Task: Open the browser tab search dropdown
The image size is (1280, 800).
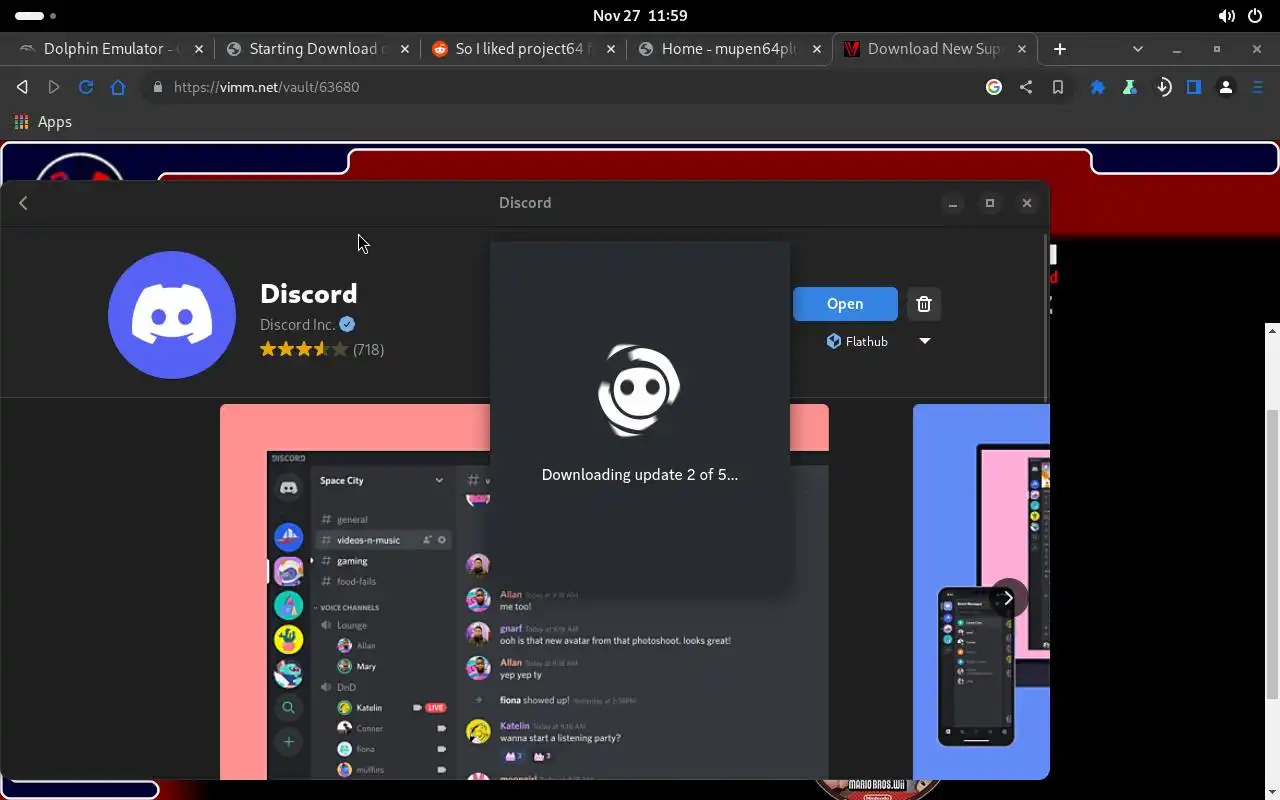Action: click(x=1137, y=49)
